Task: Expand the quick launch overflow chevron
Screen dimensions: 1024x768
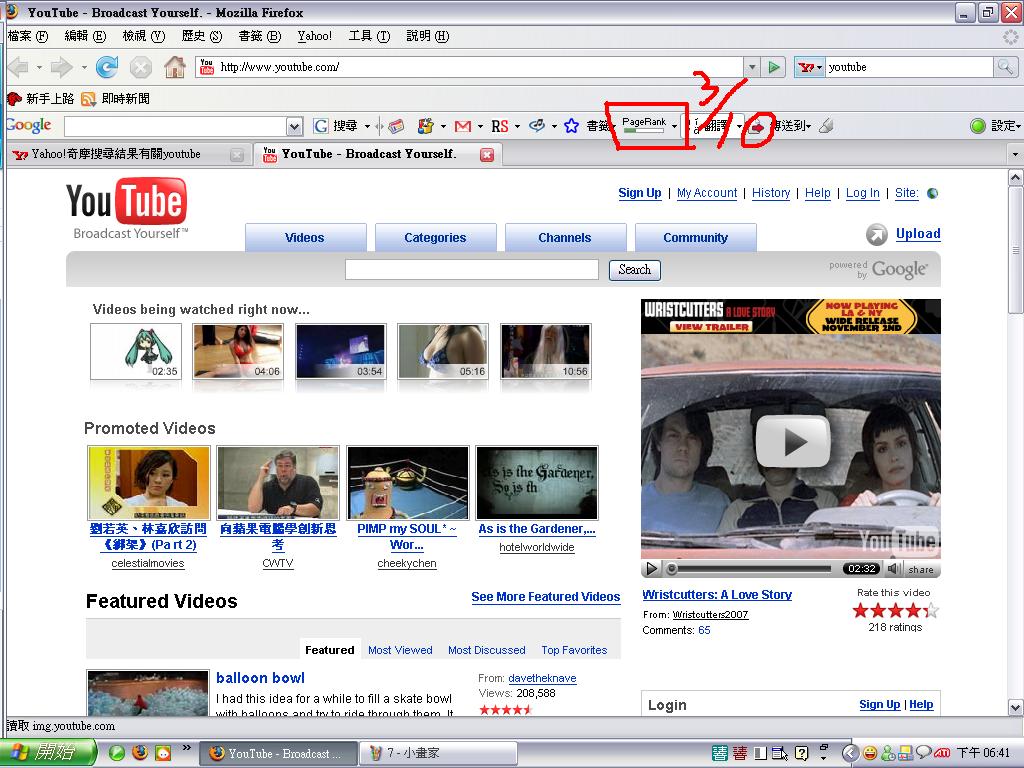Action: [x=187, y=748]
